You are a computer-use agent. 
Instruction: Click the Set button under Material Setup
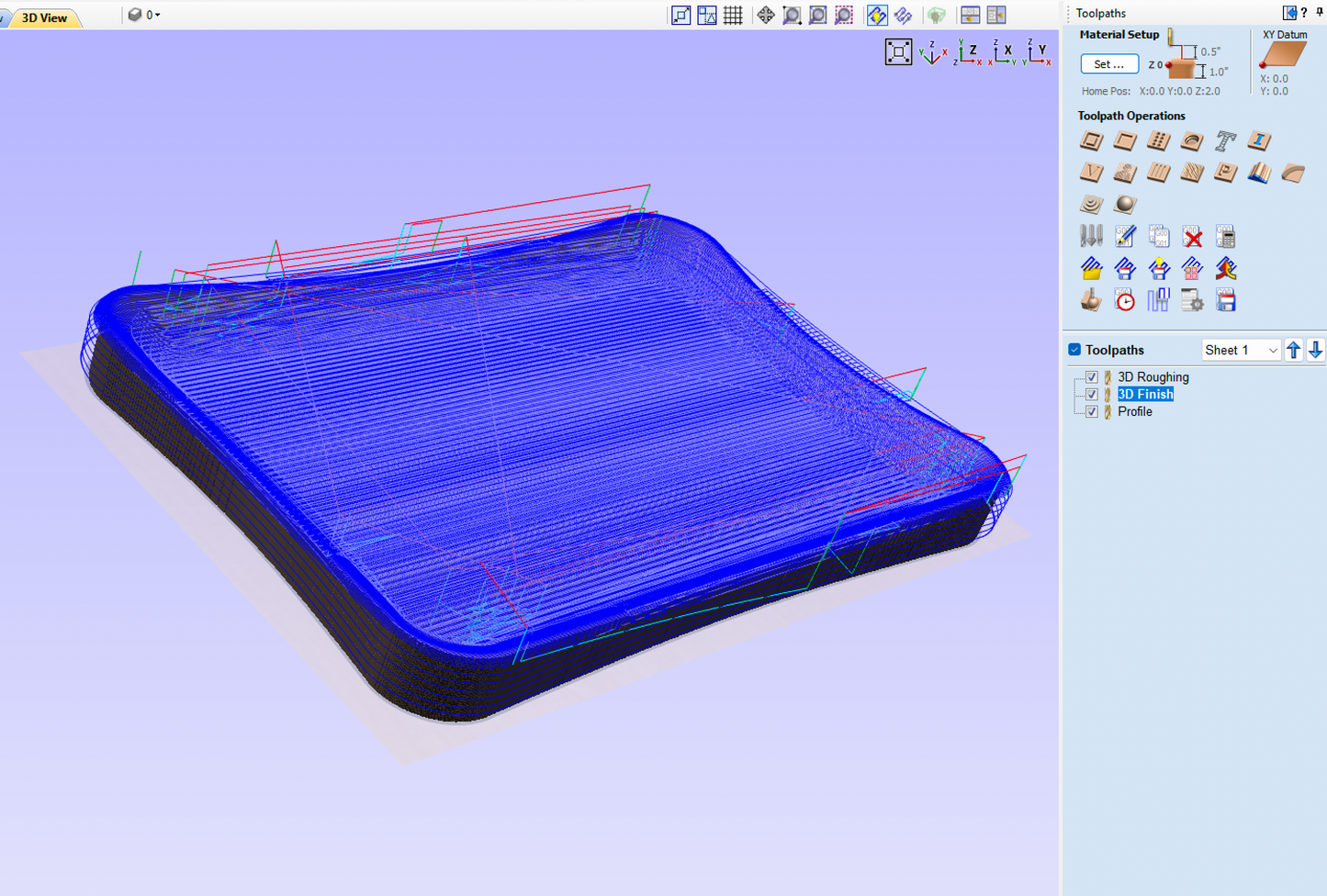pyautogui.click(x=1108, y=63)
